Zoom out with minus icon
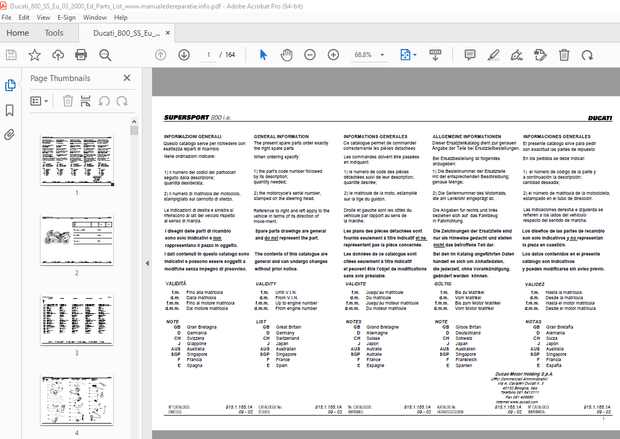 pyautogui.click(x=310, y=55)
